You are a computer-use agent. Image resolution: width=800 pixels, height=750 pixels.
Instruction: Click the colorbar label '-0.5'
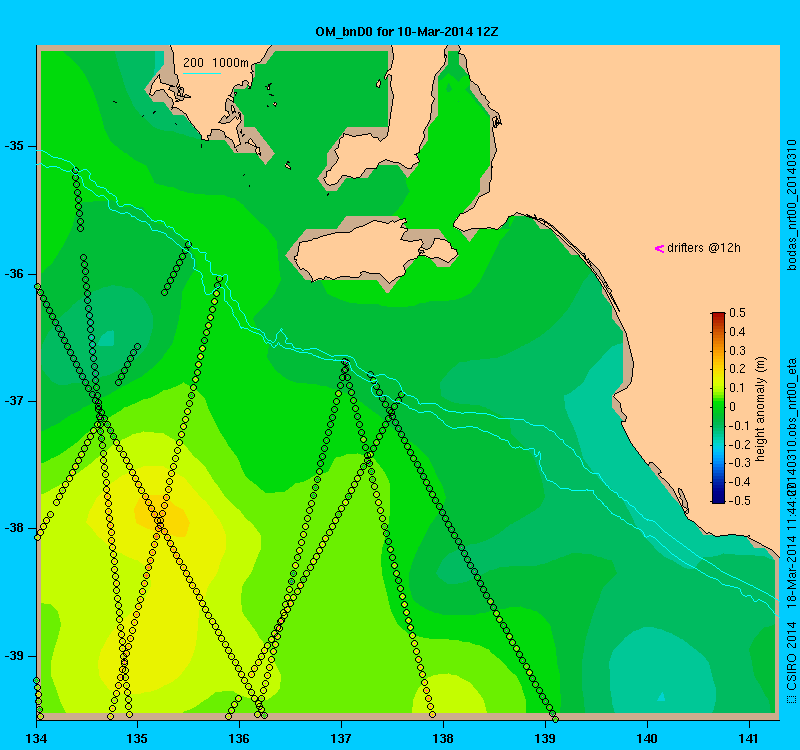tap(739, 501)
